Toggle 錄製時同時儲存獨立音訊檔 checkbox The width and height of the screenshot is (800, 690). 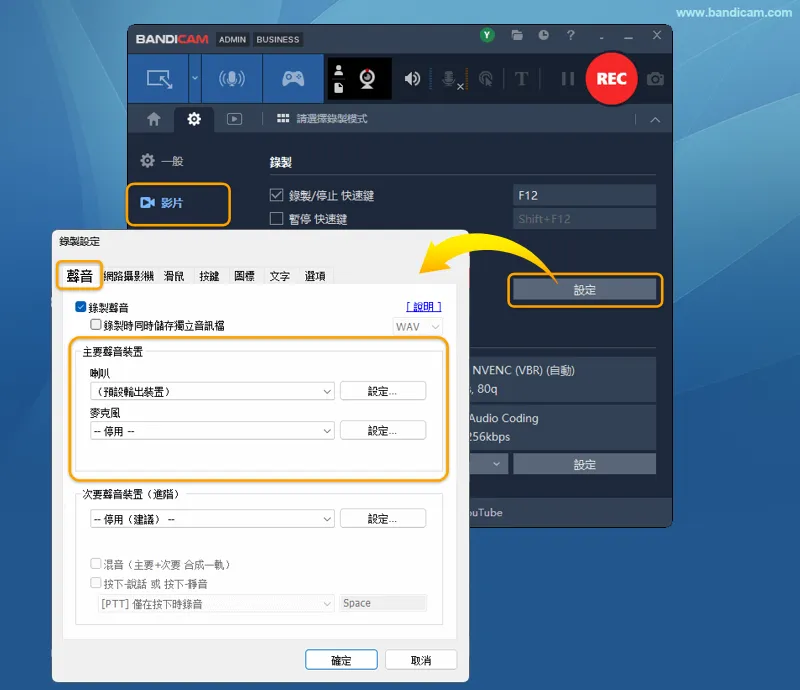click(95, 324)
